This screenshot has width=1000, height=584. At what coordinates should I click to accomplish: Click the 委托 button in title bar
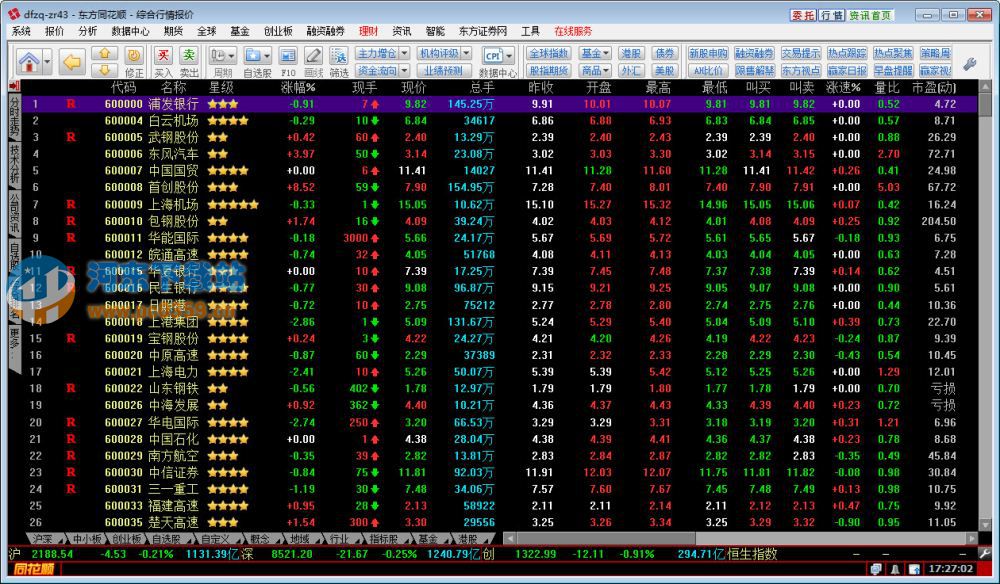pyautogui.click(x=803, y=15)
